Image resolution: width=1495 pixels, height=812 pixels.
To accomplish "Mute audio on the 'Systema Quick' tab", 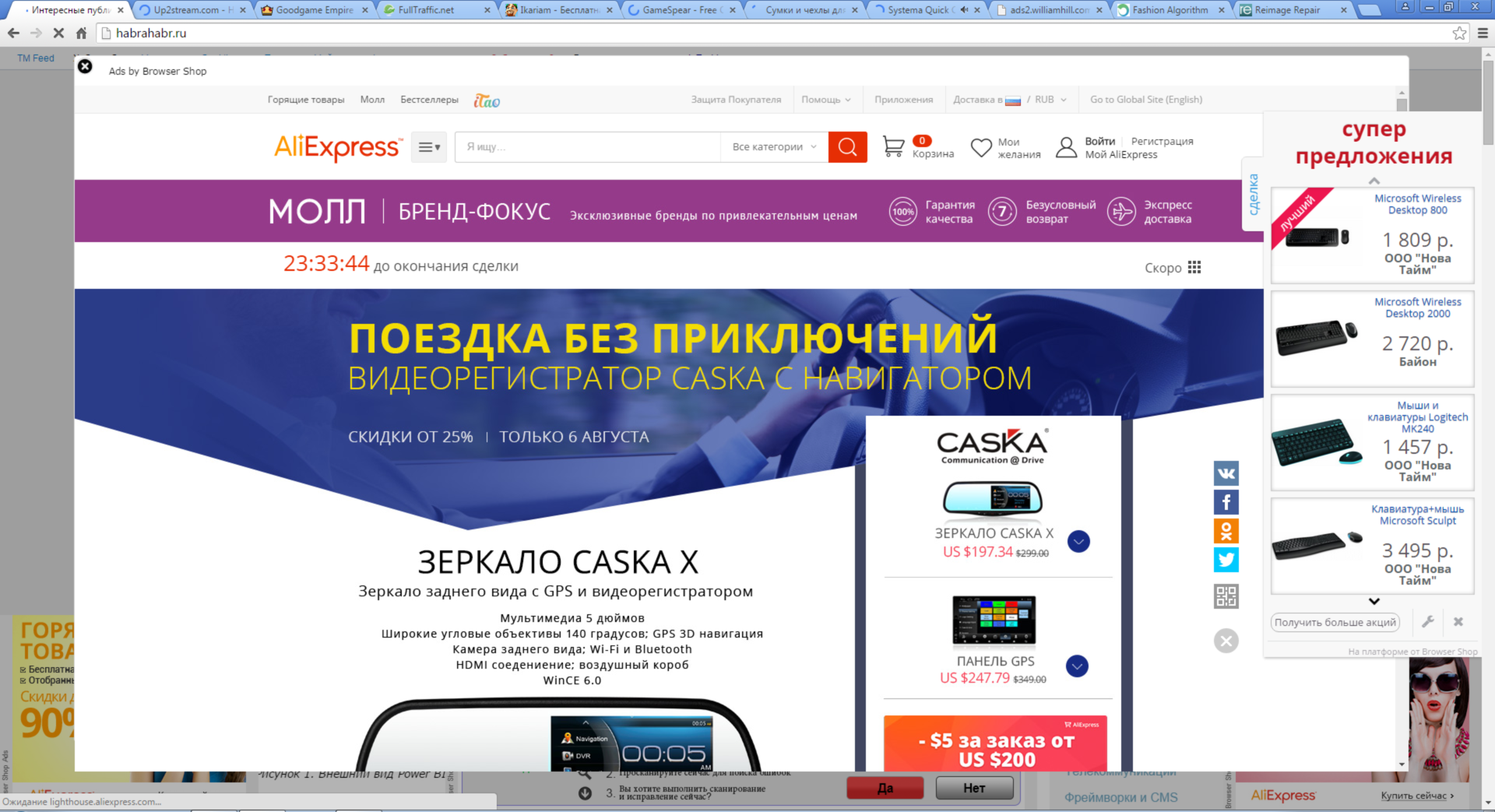I will click(x=965, y=10).
